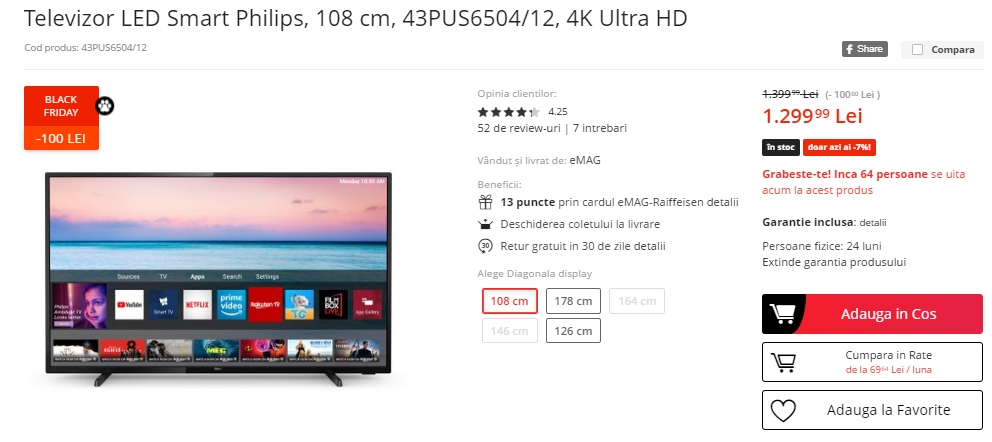Click Extinde garantia produsului link

tap(834, 262)
